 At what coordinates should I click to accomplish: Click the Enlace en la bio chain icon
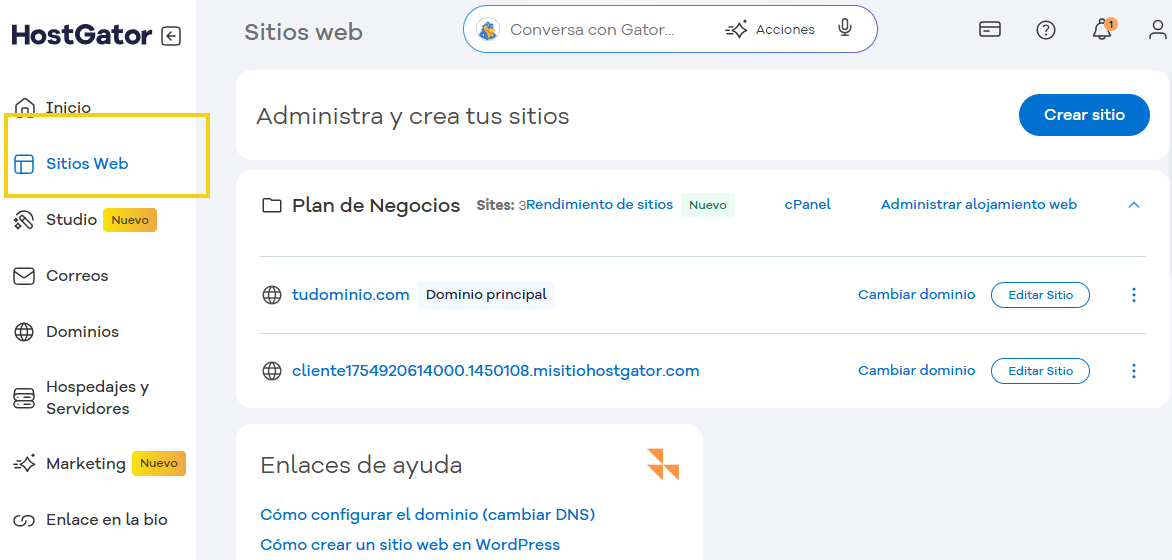(25, 520)
